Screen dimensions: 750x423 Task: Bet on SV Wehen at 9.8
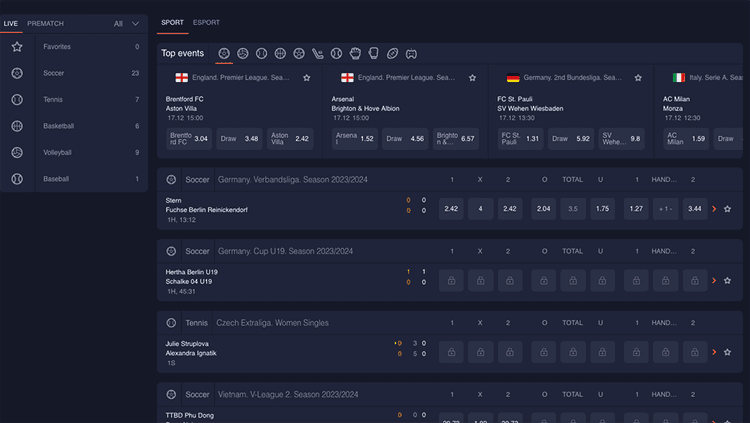pos(621,139)
